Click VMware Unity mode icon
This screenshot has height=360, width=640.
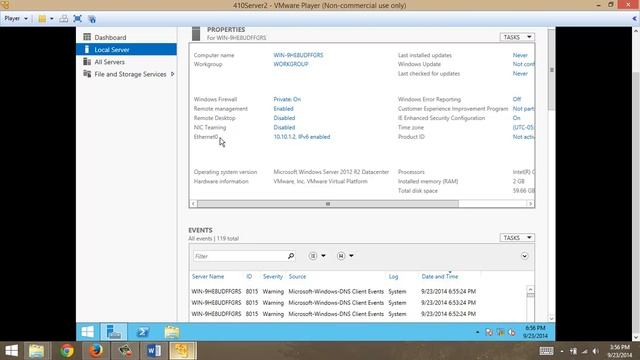pos(92,19)
